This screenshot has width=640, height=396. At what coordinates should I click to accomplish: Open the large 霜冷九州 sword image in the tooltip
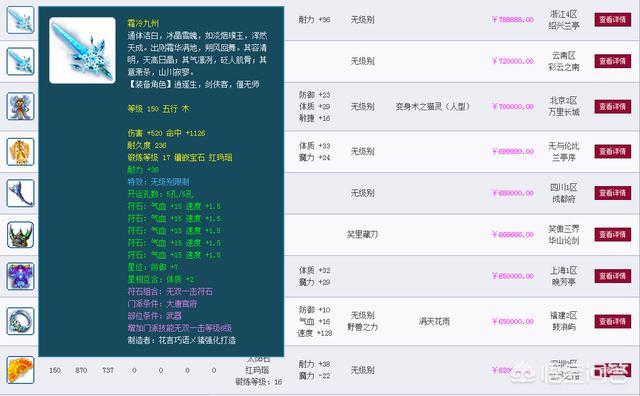(82, 51)
